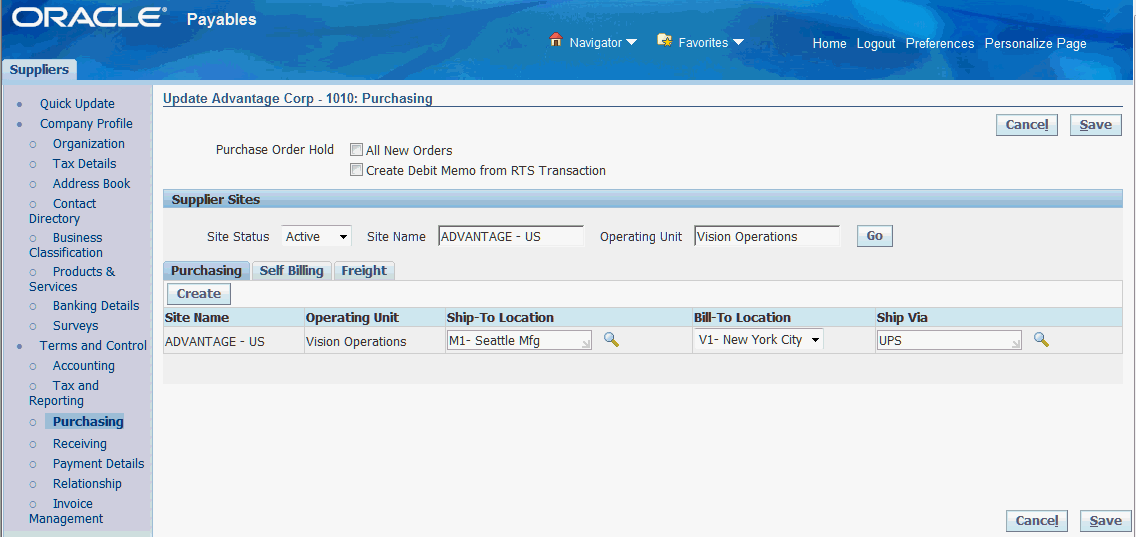The width and height of the screenshot is (1136, 537).
Task: Open Ship-To Location search magnifier icon
Action: pos(611,339)
